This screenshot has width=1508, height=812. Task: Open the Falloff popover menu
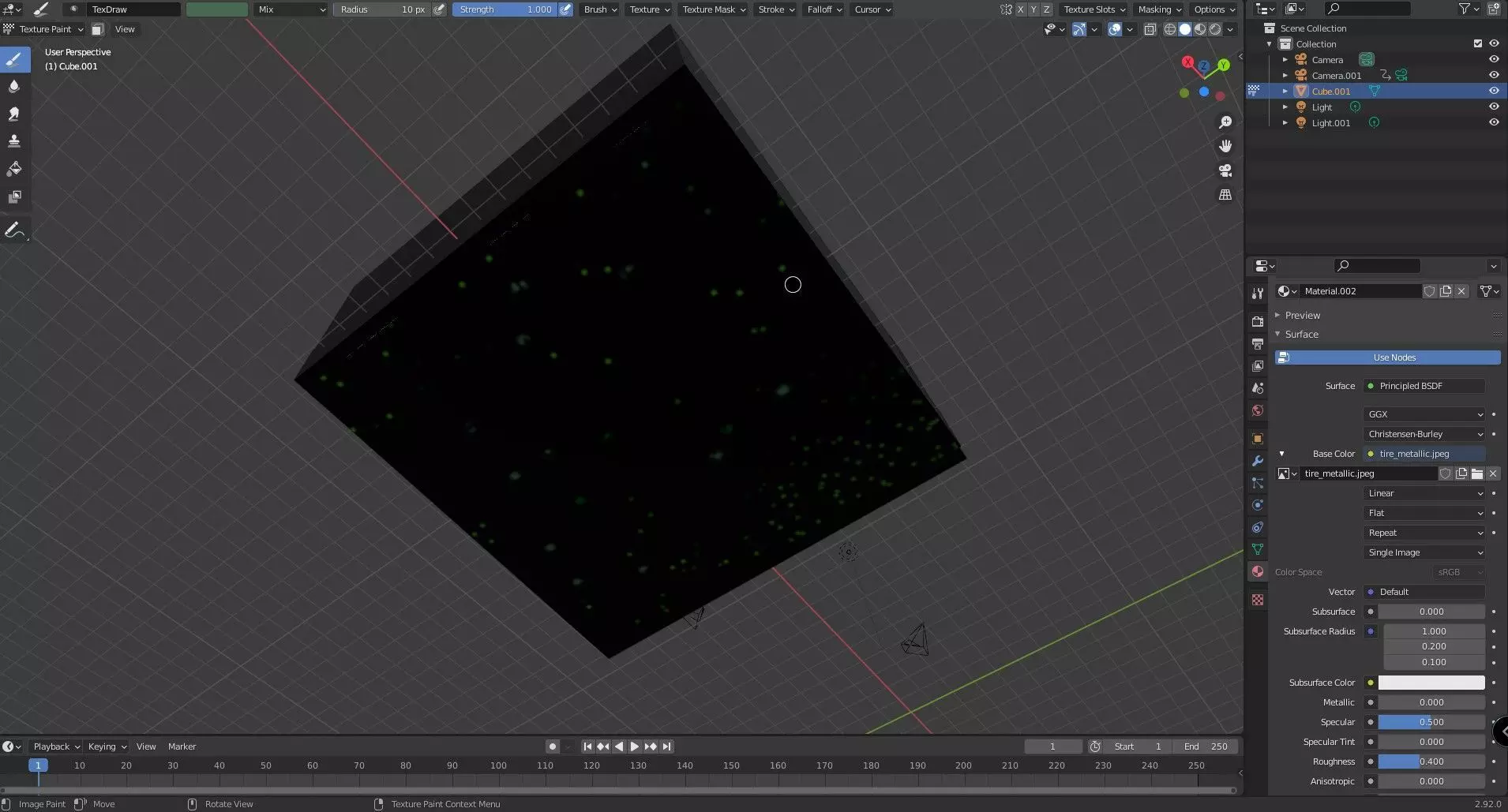pyautogui.click(x=823, y=9)
